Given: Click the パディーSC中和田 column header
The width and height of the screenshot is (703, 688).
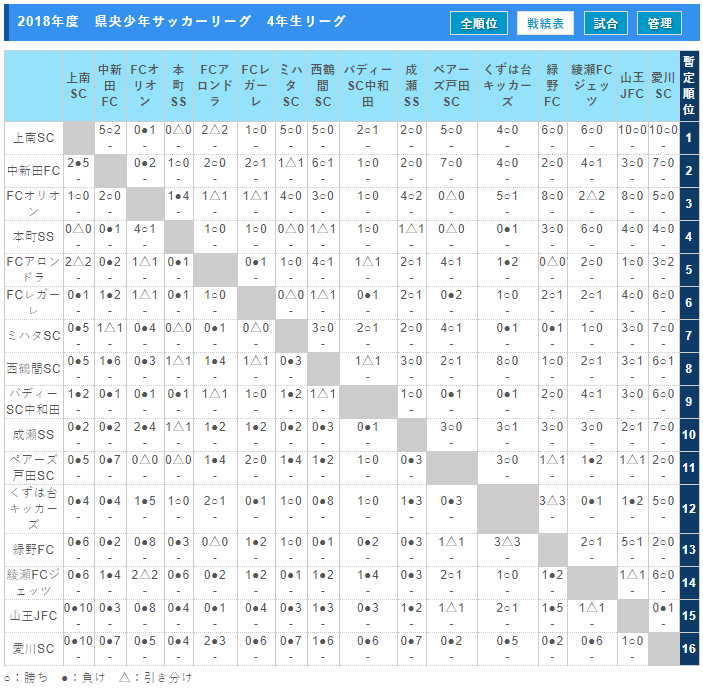Looking at the screenshot, I should point(368,86).
